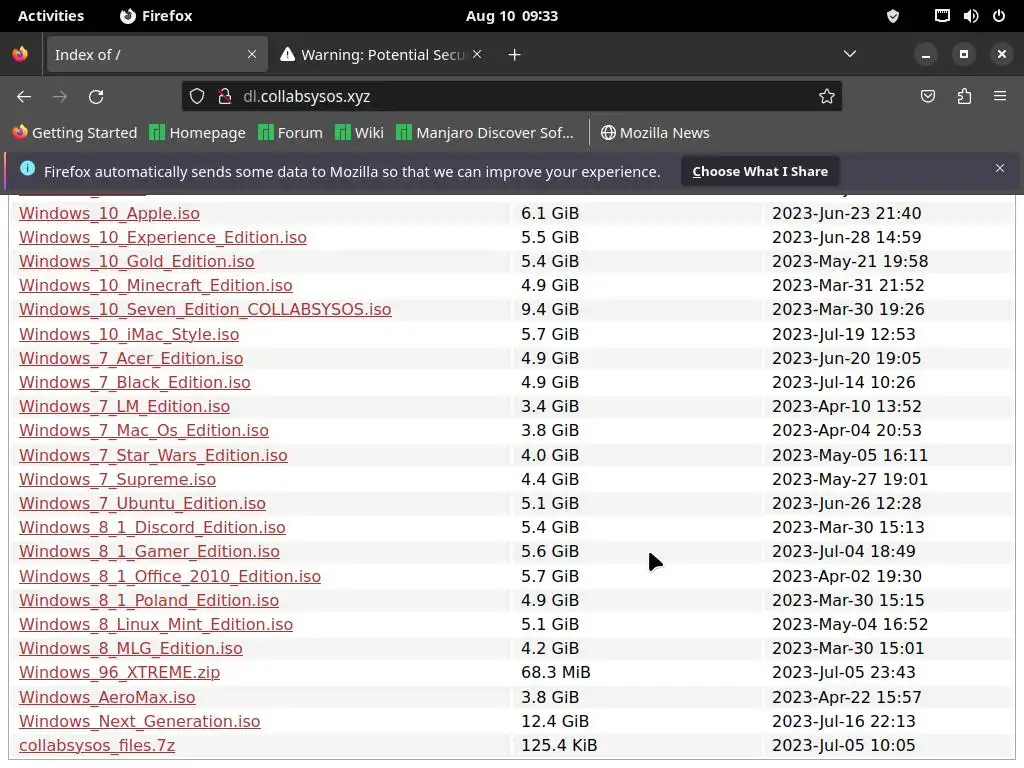Expand the list all tabs chevron
This screenshot has height=768, width=1024.
click(850, 54)
